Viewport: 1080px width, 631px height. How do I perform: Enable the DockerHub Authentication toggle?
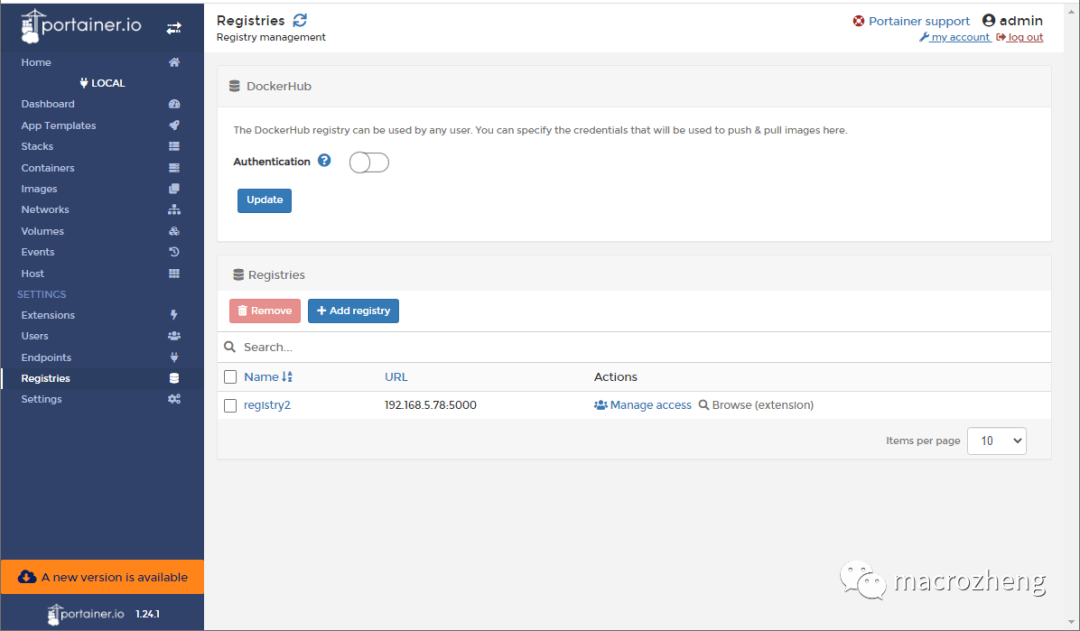coord(369,163)
